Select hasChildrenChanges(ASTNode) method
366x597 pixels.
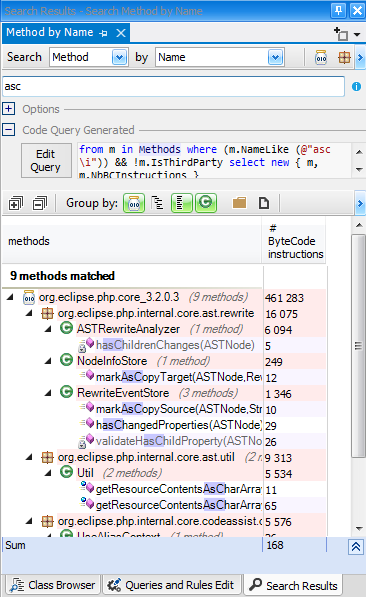(x=175, y=345)
